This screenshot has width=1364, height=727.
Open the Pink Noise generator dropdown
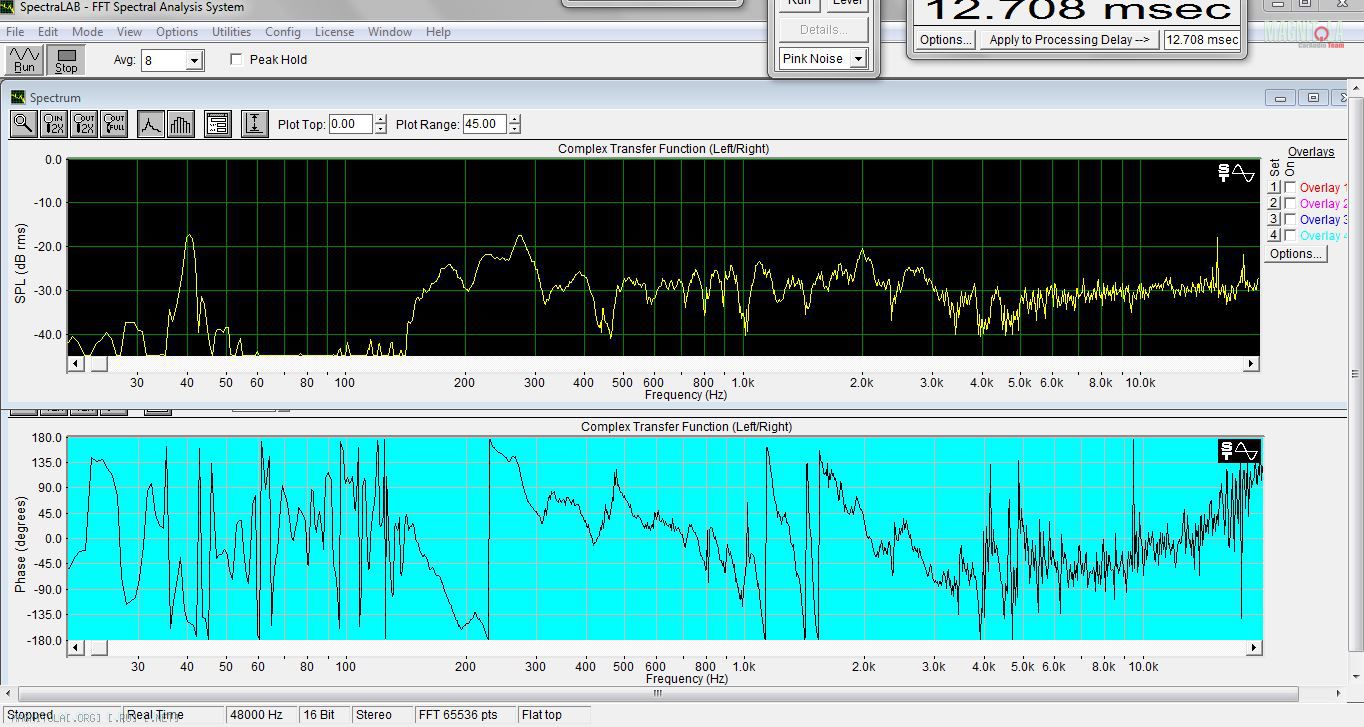857,59
